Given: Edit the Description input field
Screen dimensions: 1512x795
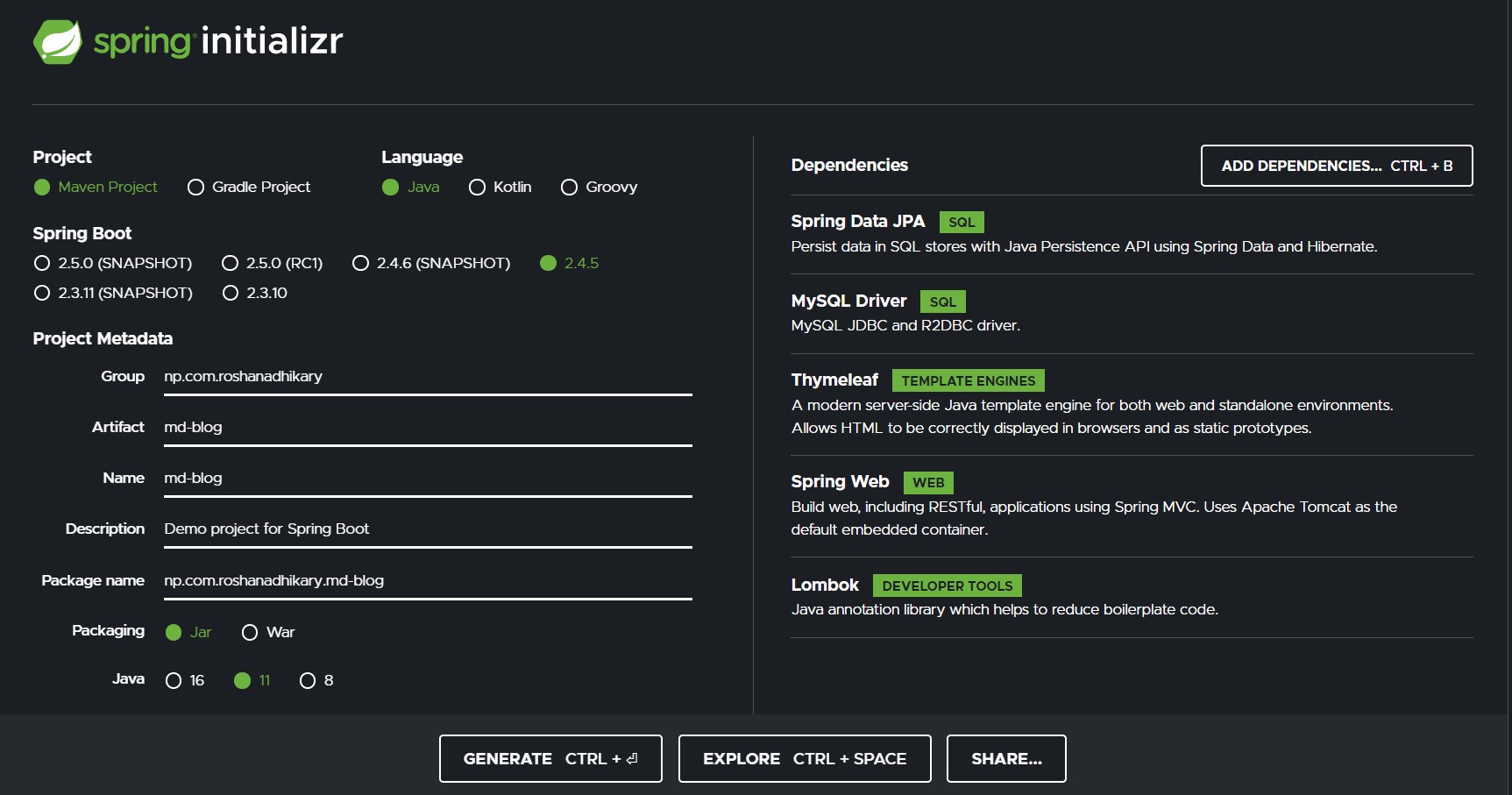Looking at the screenshot, I should click(x=428, y=529).
